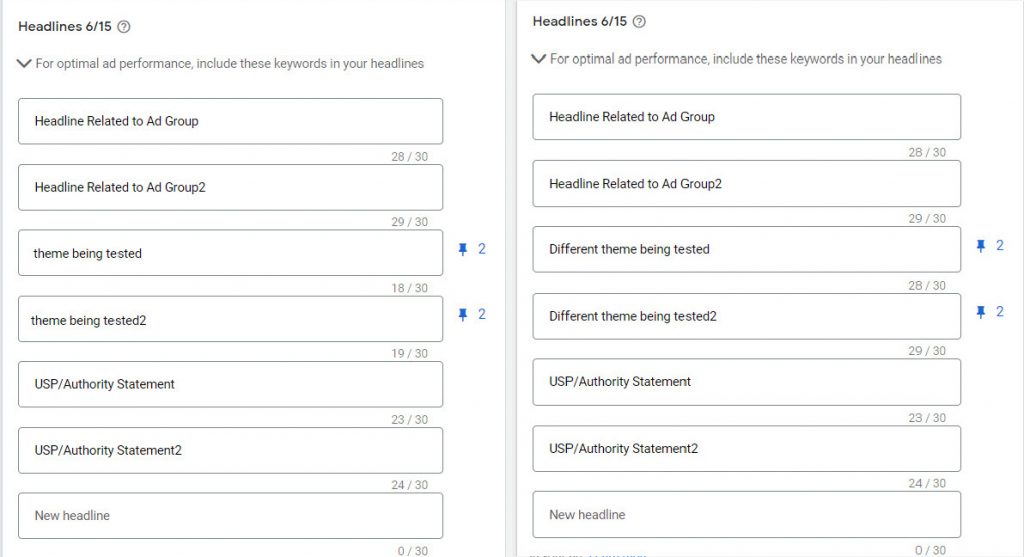Screen dimensions: 1024x557
Task: Focus 'Different theme being tested' headline field
Action: (746, 249)
